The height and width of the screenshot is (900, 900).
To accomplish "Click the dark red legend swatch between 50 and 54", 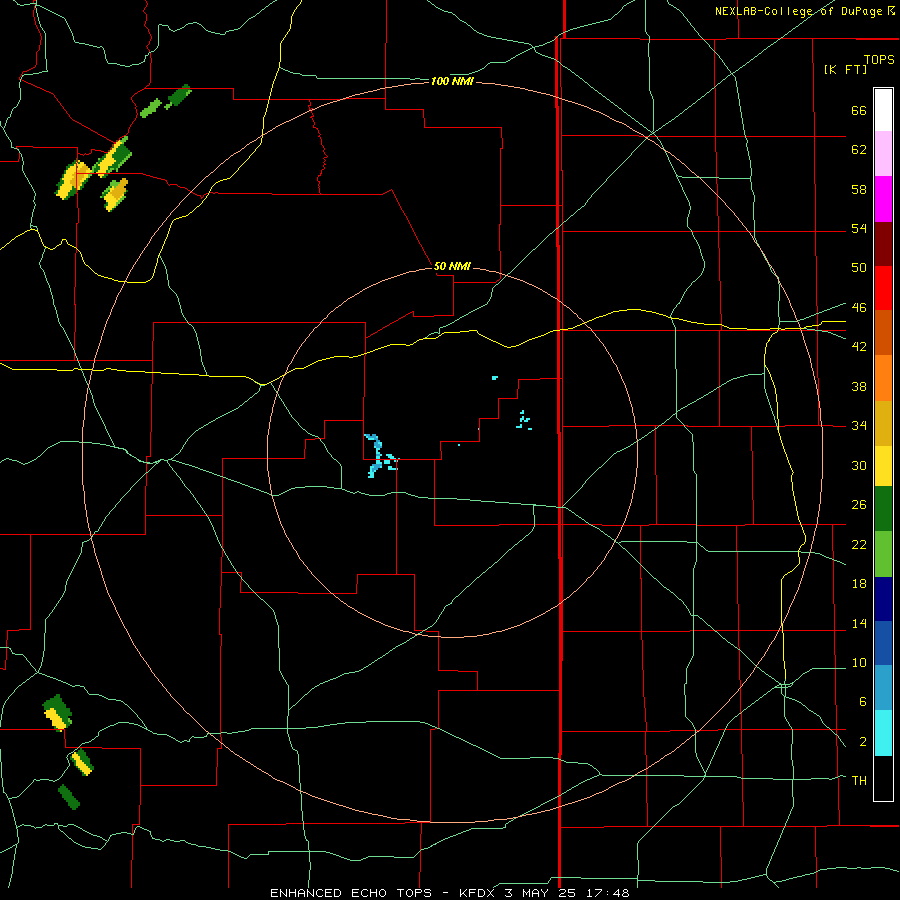I will pyautogui.click(x=883, y=244).
